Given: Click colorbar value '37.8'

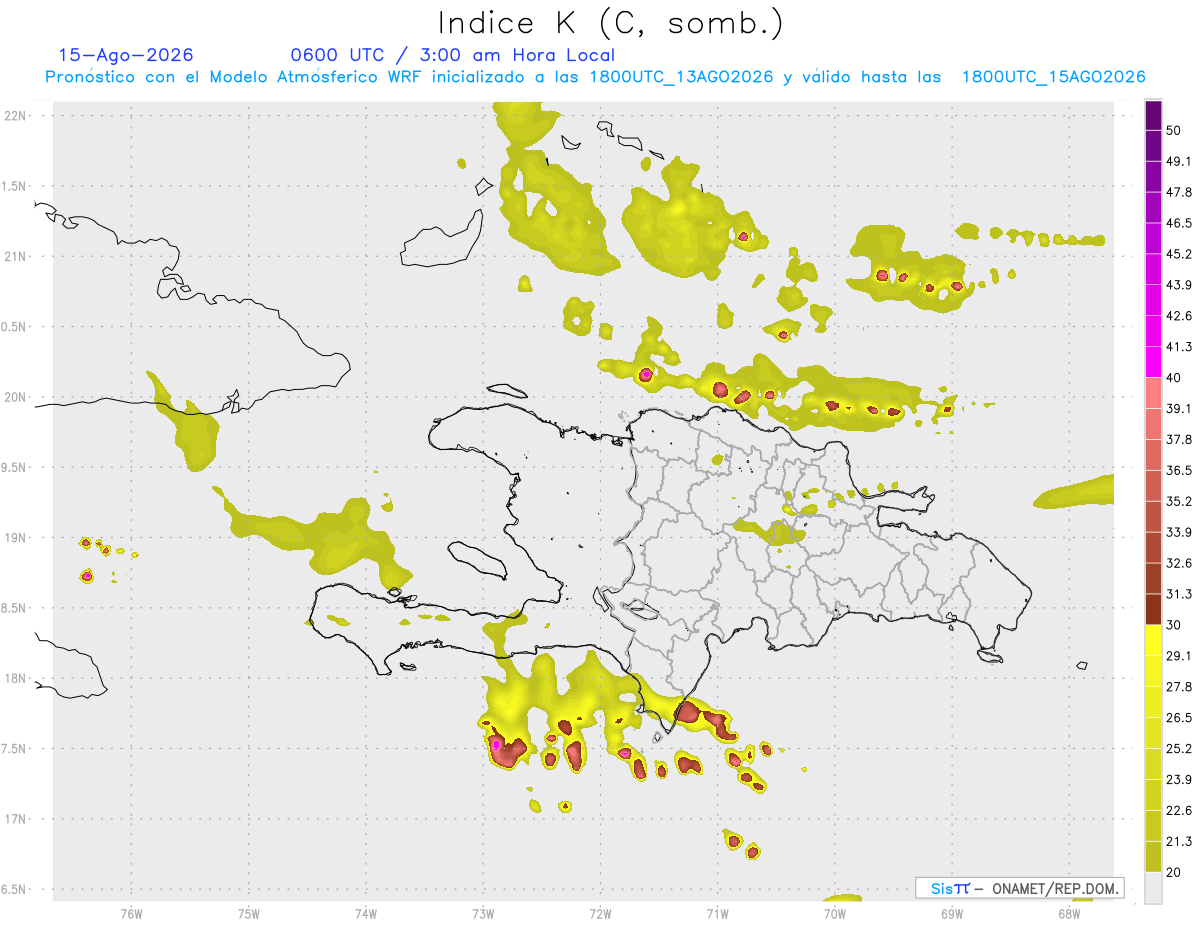Looking at the screenshot, I should click(1179, 439).
